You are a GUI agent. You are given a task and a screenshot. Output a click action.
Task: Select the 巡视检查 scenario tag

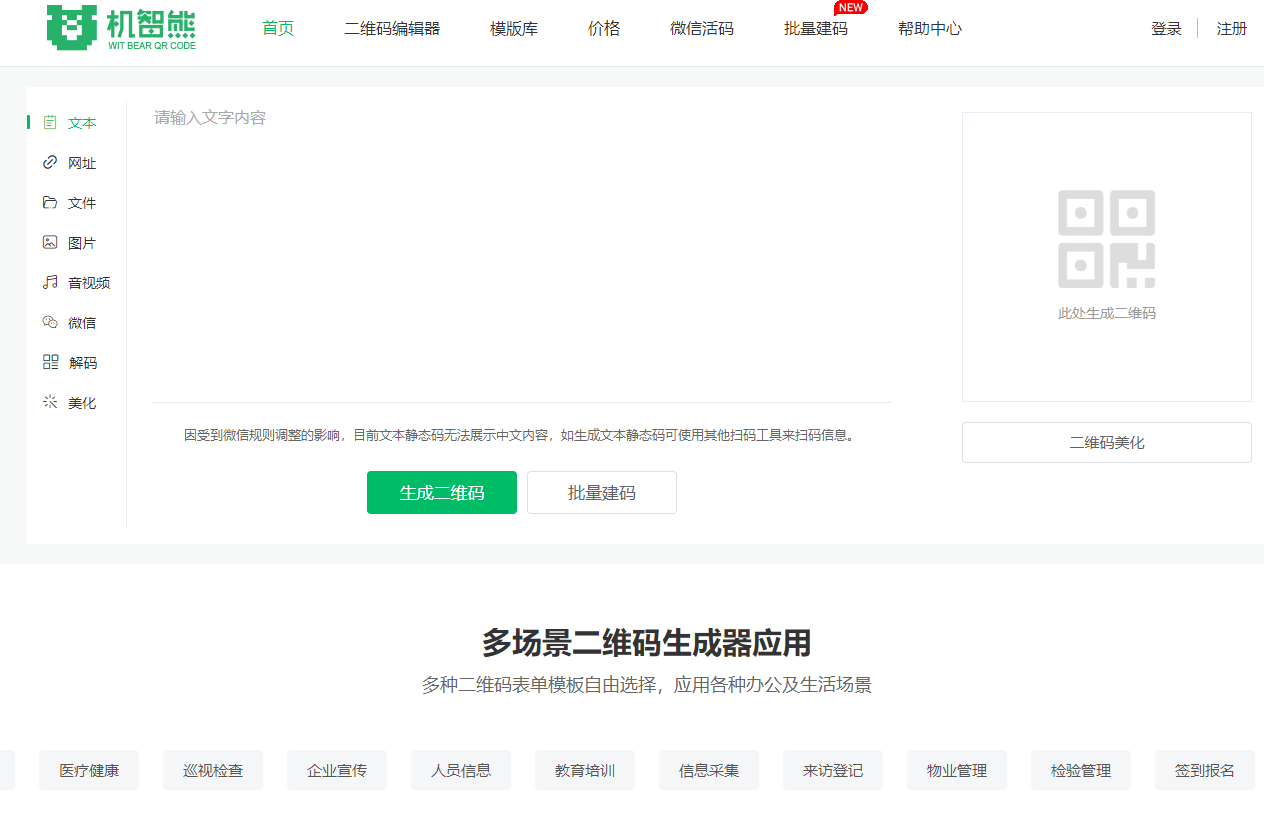coord(213,770)
